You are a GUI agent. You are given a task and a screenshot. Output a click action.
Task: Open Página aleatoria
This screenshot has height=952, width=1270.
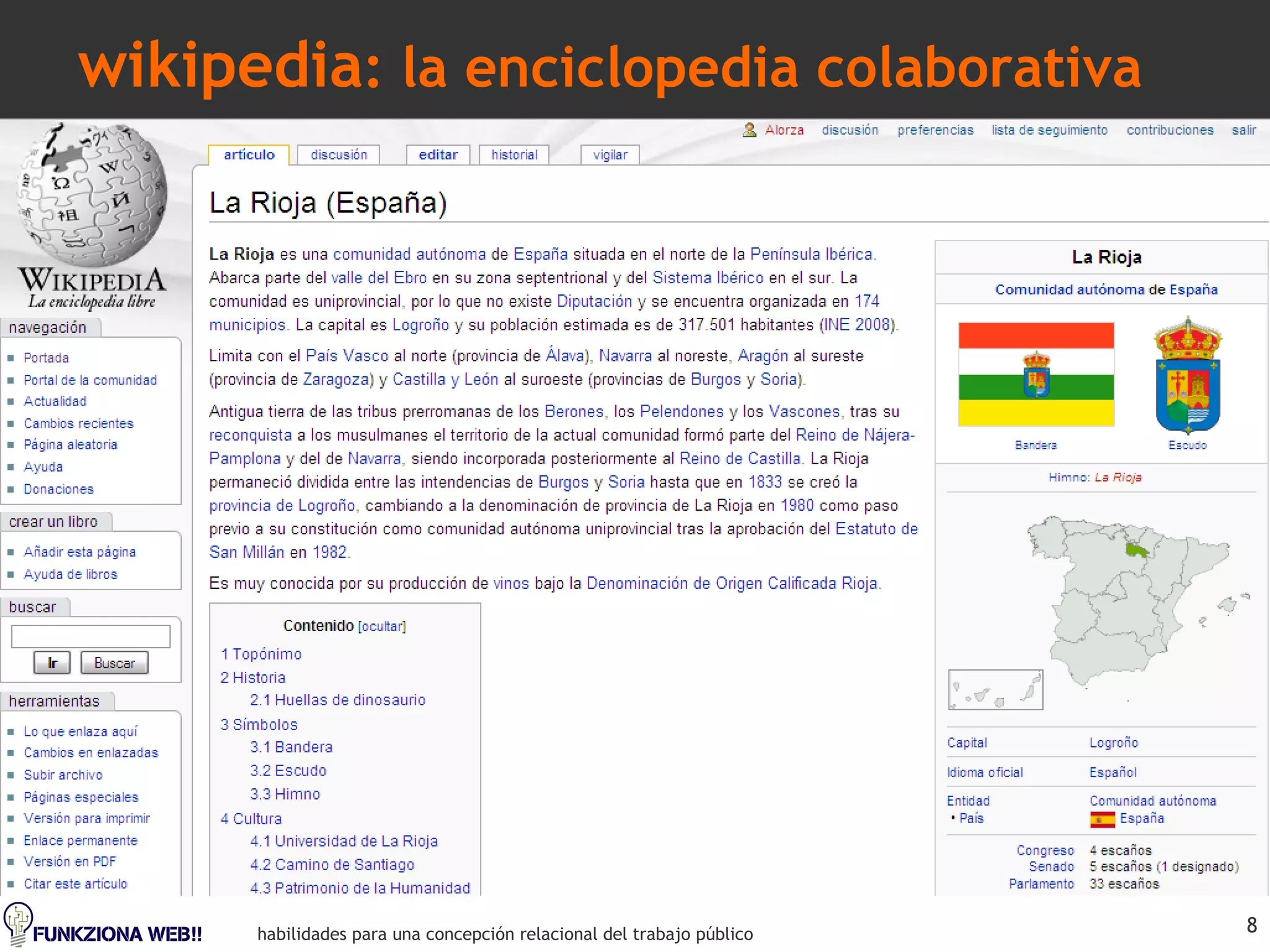[70, 444]
